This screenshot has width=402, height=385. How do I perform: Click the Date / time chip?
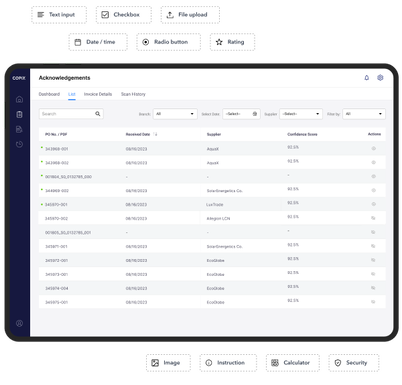(98, 42)
